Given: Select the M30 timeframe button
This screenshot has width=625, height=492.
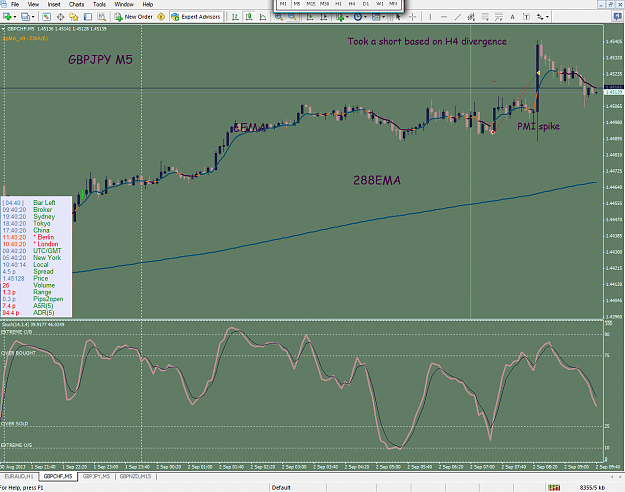Looking at the screenshot, I should (x=324, y=4).
